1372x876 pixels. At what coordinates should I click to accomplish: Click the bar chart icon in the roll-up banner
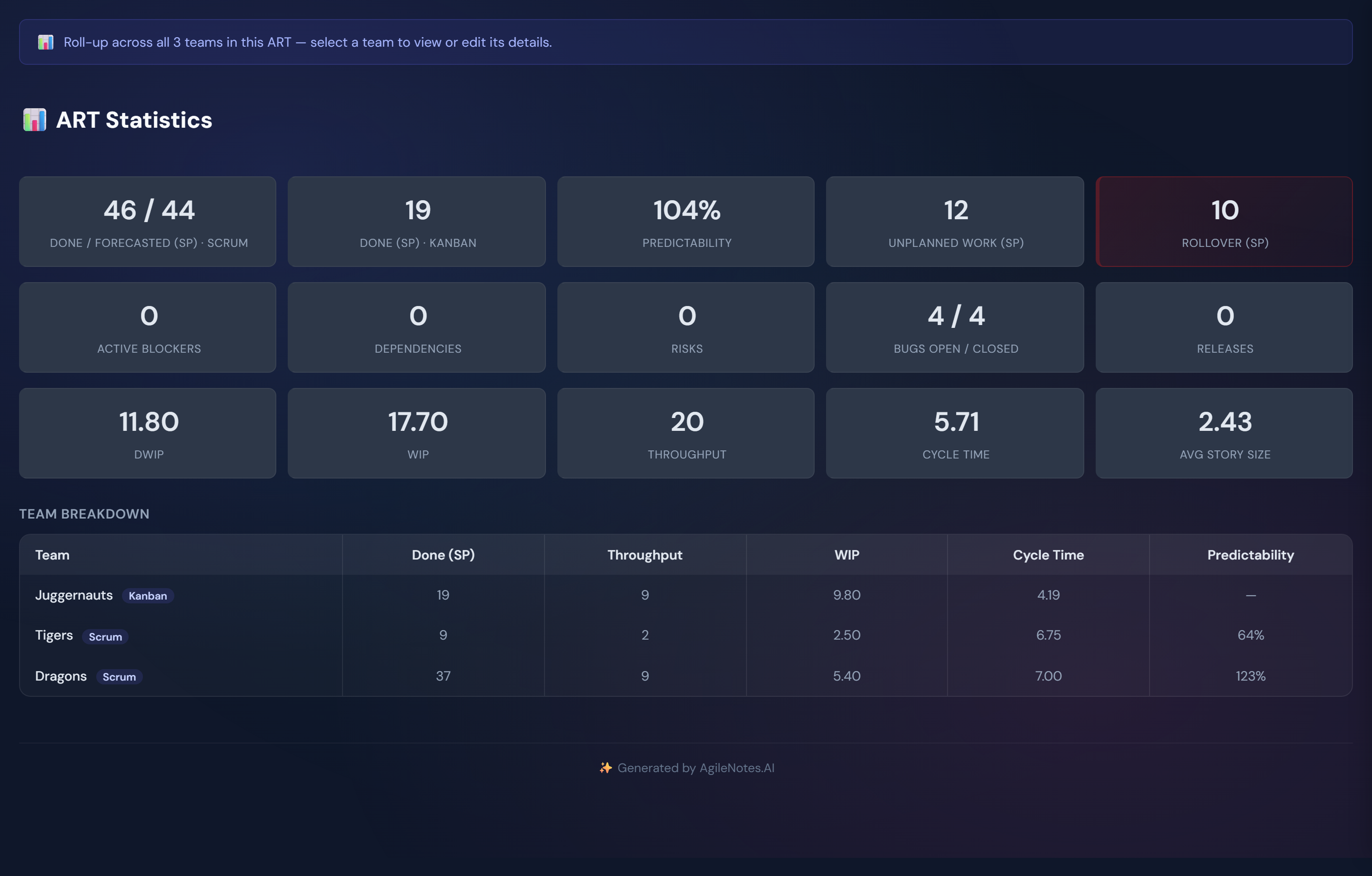46,42
